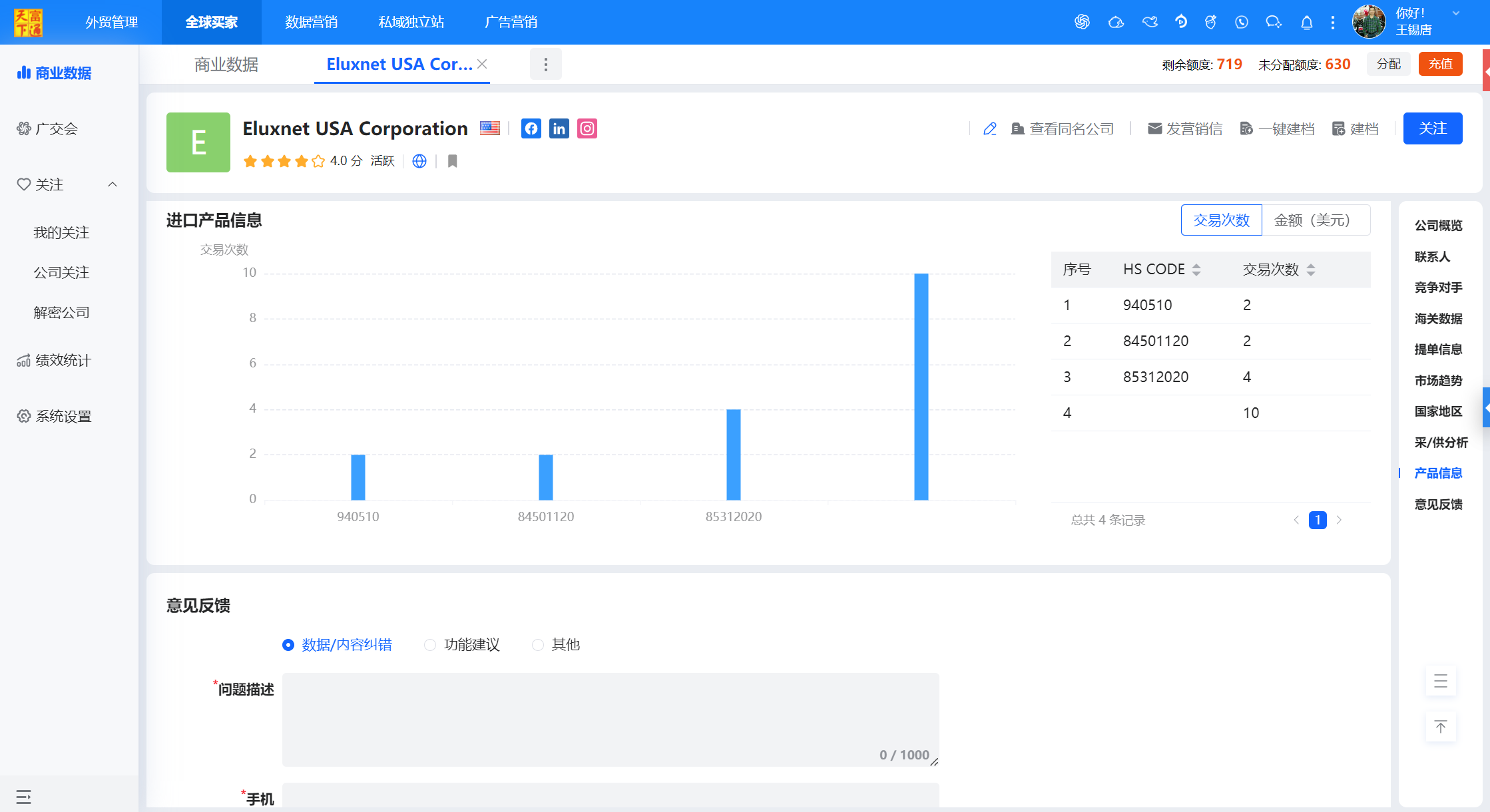This screenshot has height=812, width=1490.
Task: Switch to the 商业数据 page tab
Action: (x=226, y=65)
